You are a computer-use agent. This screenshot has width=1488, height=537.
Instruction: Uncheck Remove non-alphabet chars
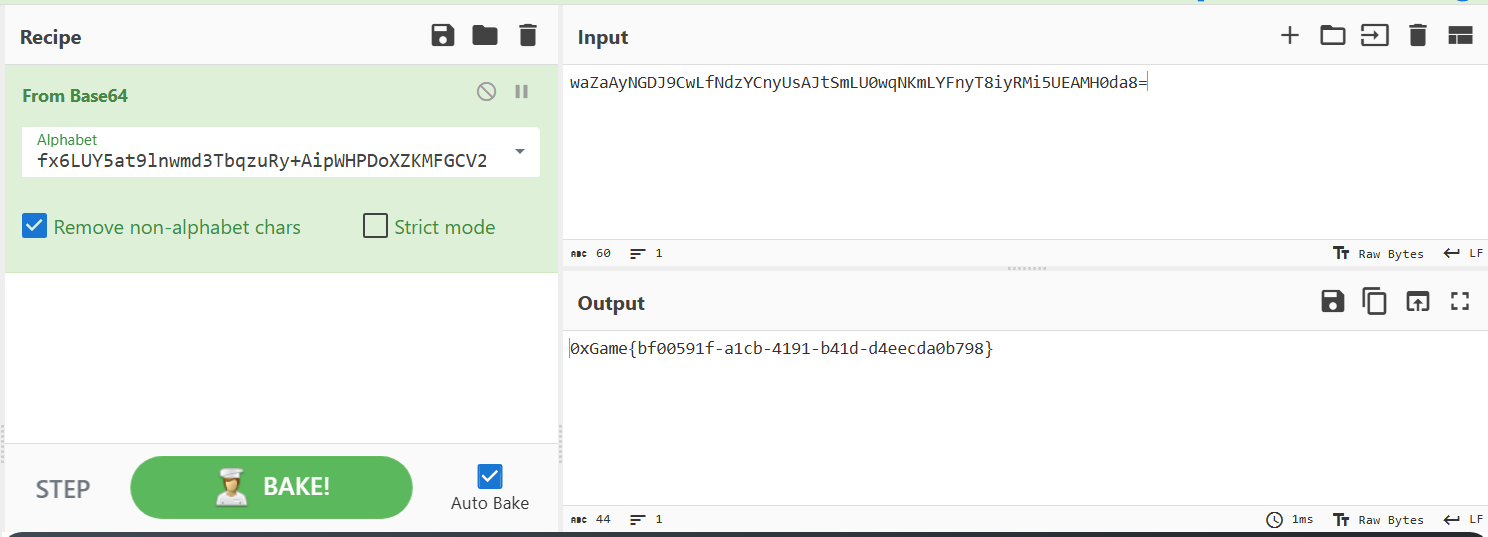(x=35, y=226)
